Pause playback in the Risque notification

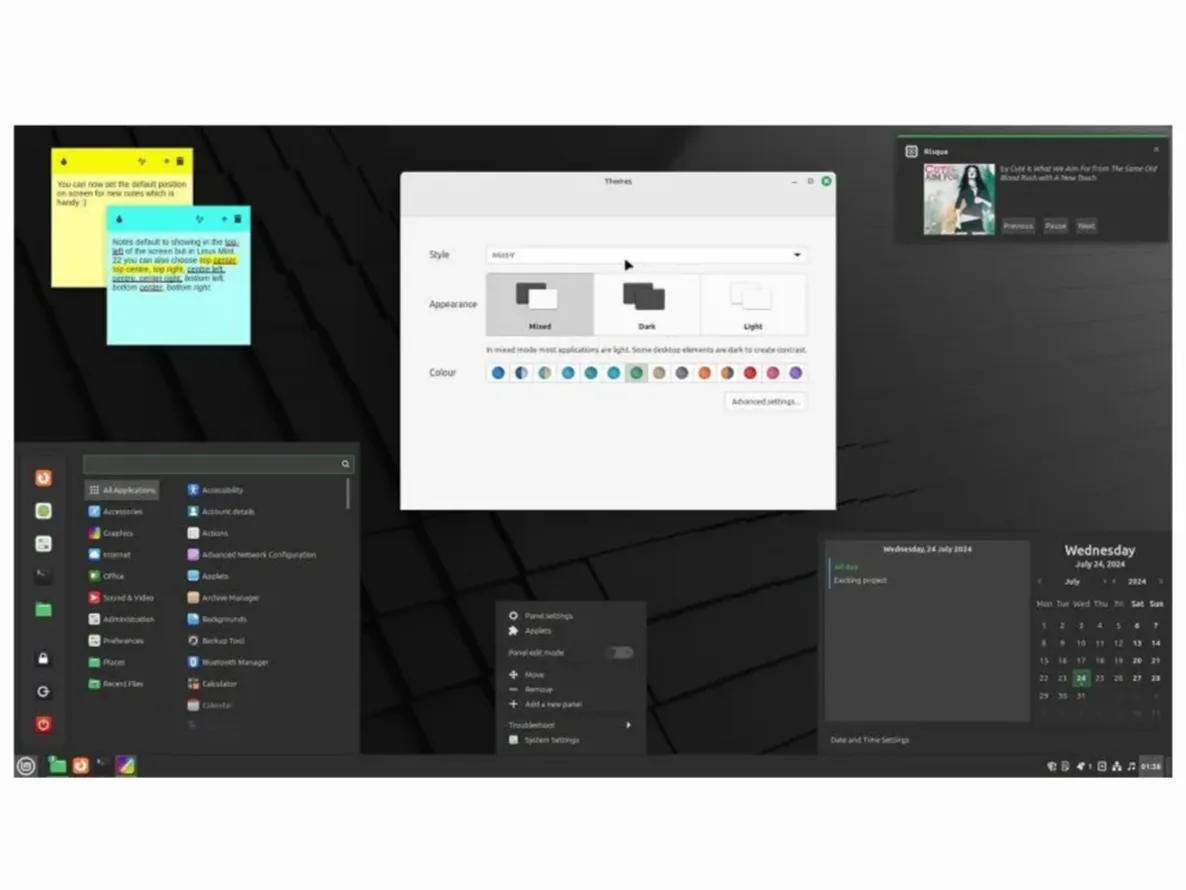tap(1055, 226)
